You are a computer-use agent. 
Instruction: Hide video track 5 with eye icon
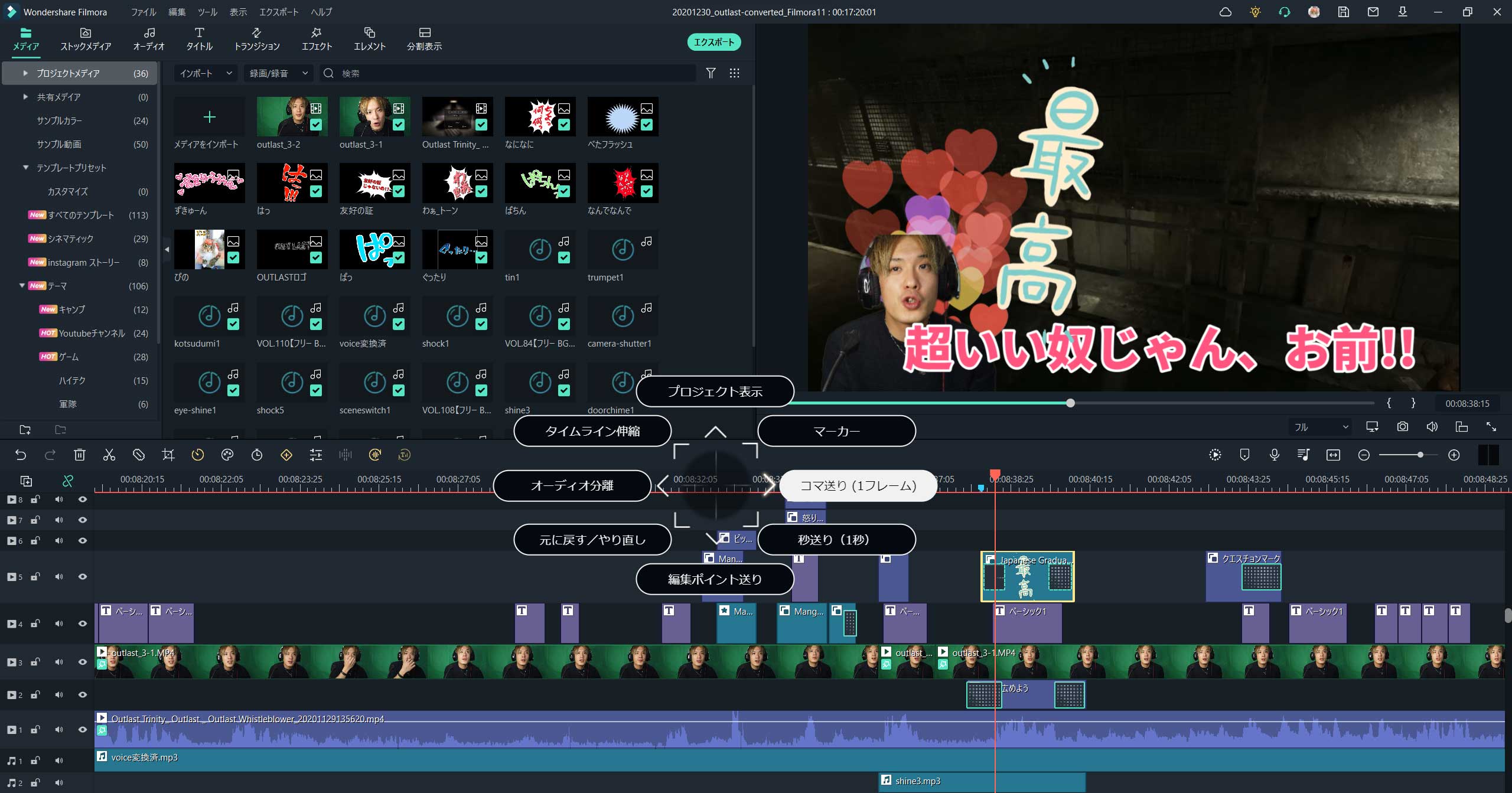[83, 577]
